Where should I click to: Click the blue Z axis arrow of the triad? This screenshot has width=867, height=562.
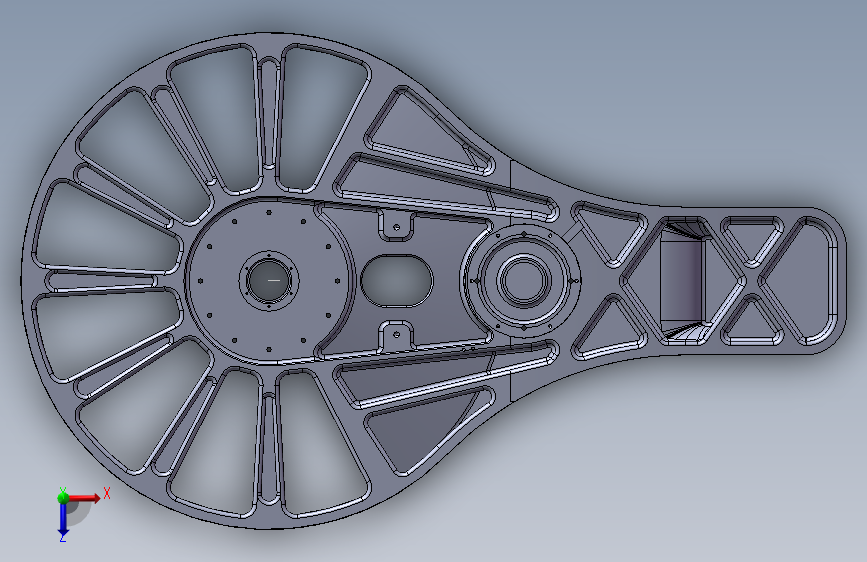[x=63, y=519]
